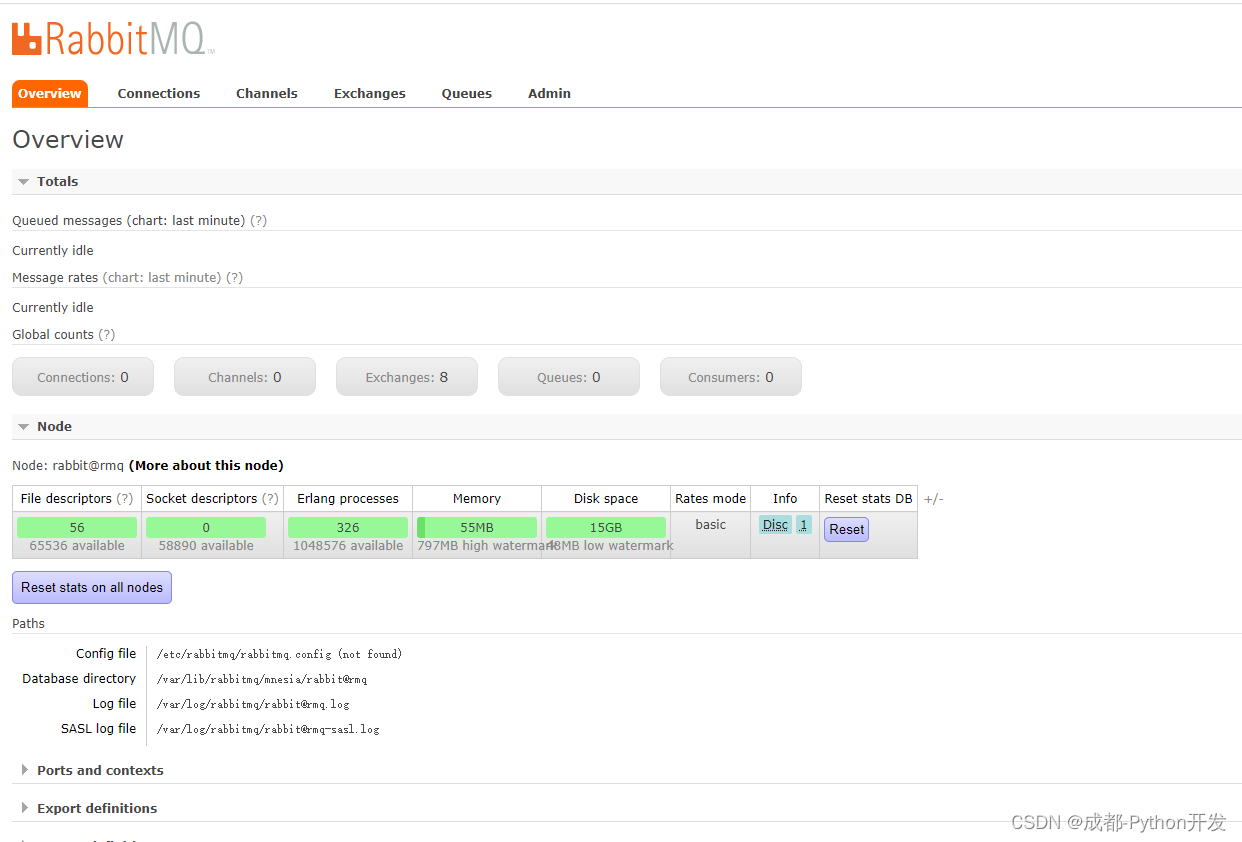This screenshot has height=842, width=1242.
Task: Click the '1' statistics badge in Info column
Action: pos(803,524)
